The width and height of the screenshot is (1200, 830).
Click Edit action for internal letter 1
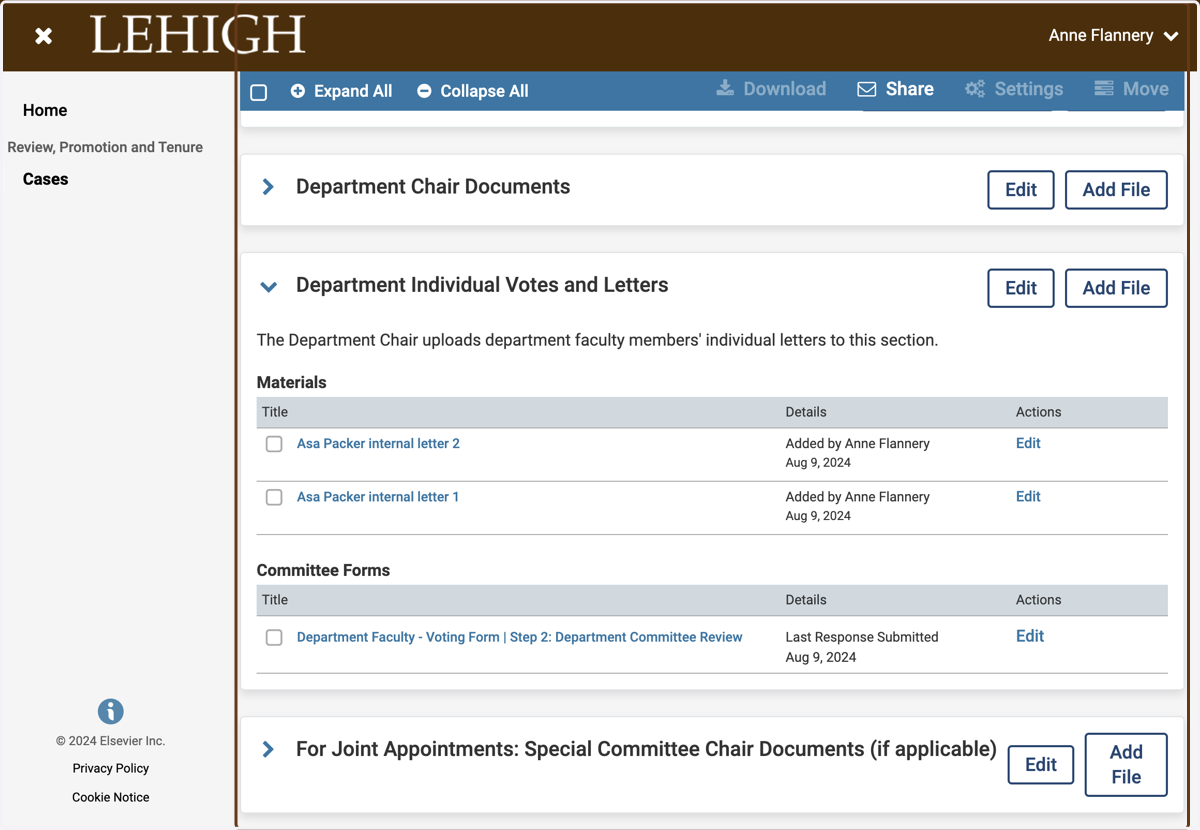click(x=1028, y=496)
